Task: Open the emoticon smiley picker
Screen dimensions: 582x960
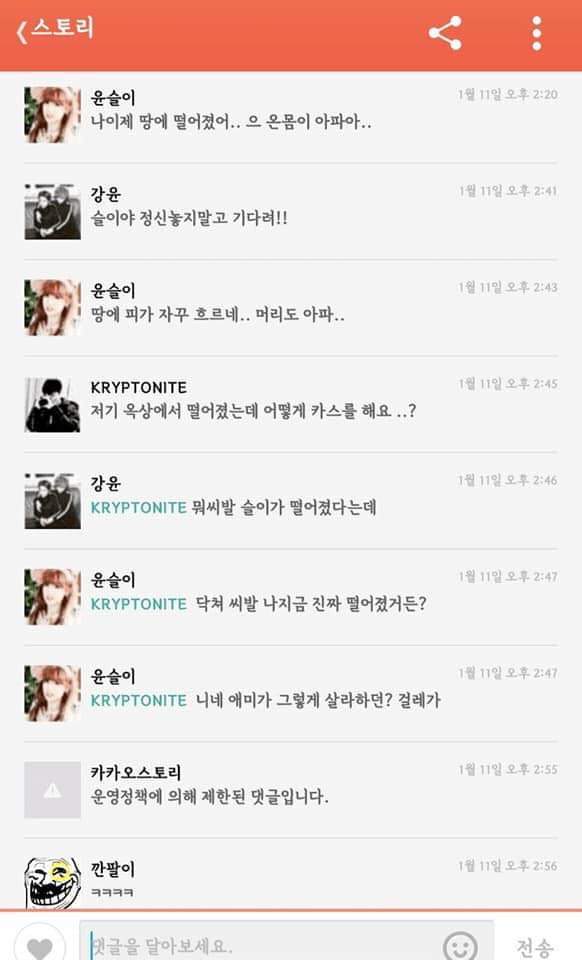Action: coord(460,946)
